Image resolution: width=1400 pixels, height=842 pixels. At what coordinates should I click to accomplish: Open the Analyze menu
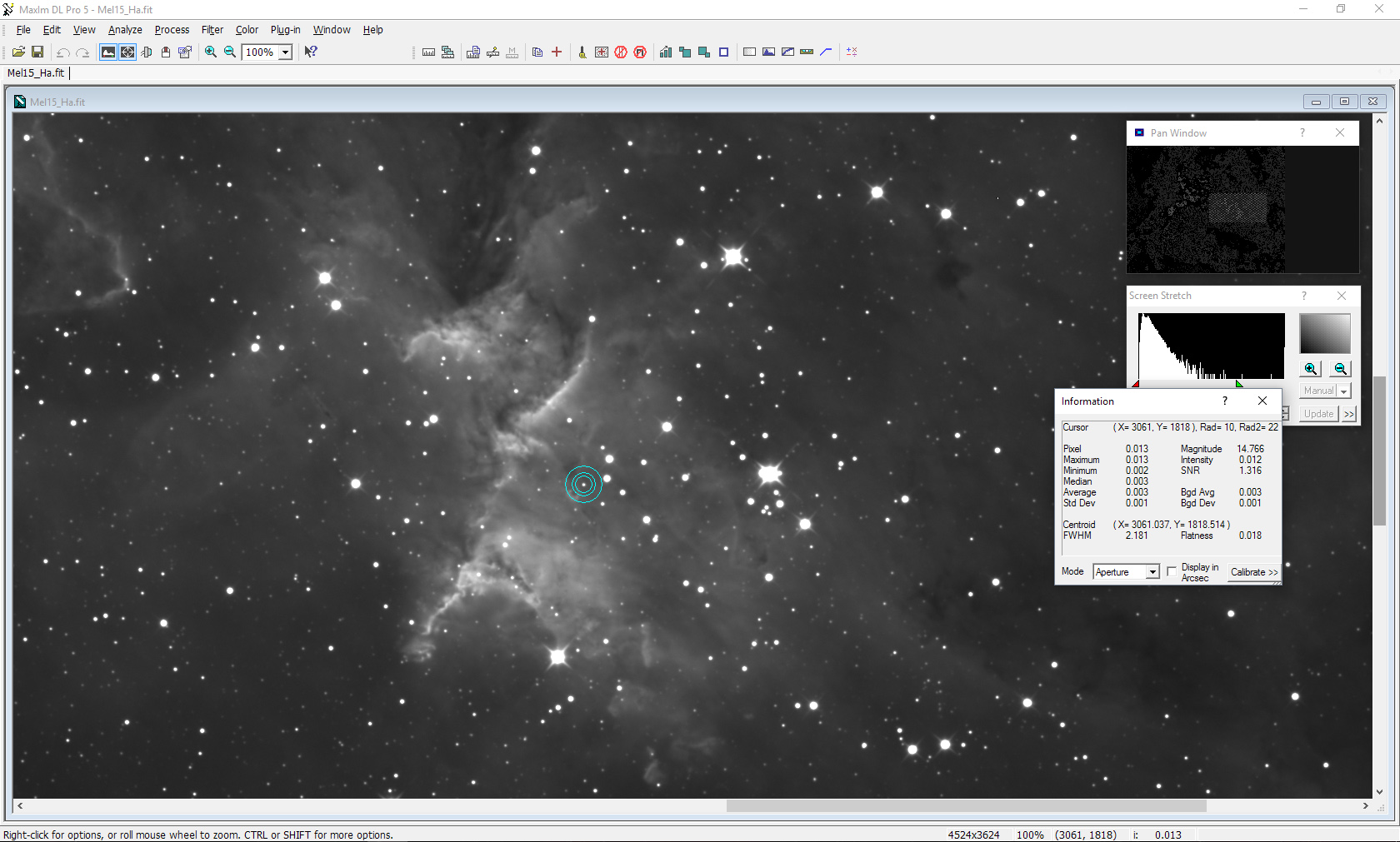point(125,30)
